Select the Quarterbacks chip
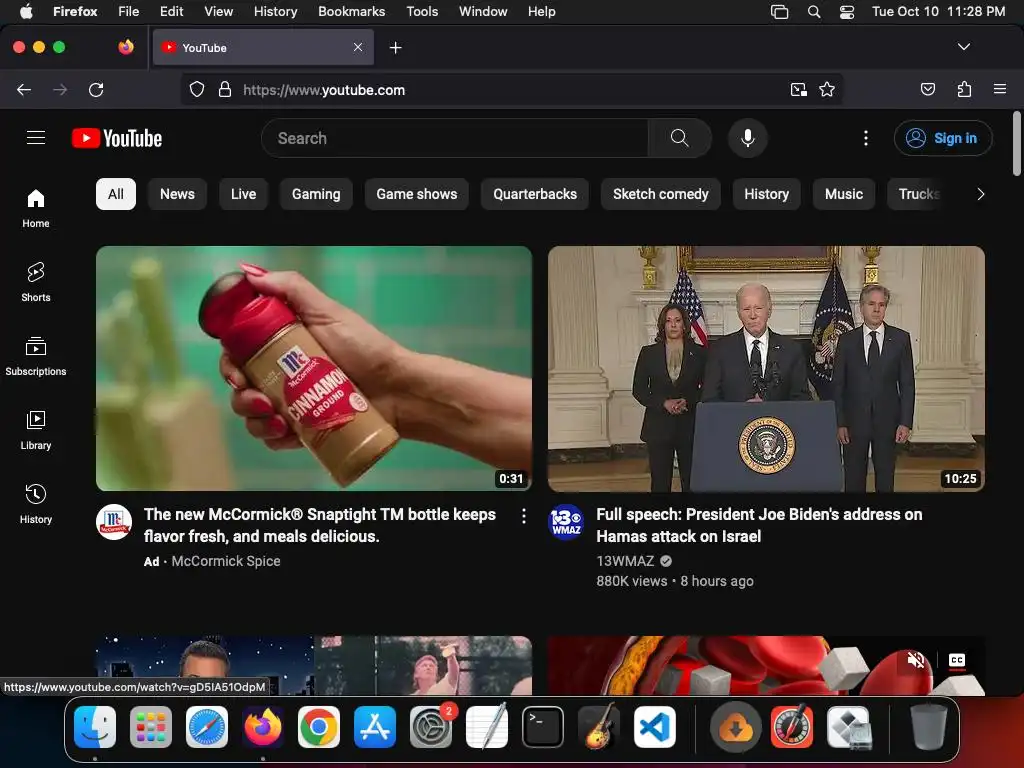This screenshot has width=1024, height=768. (535, 194)
